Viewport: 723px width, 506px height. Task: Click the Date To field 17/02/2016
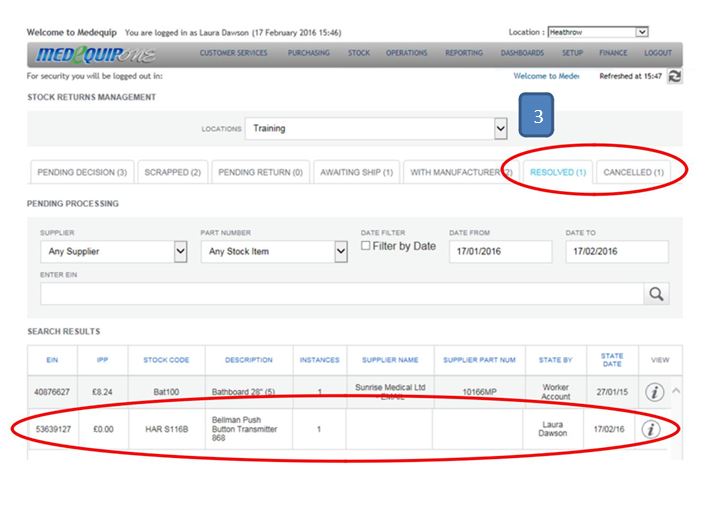pos(617,251)
